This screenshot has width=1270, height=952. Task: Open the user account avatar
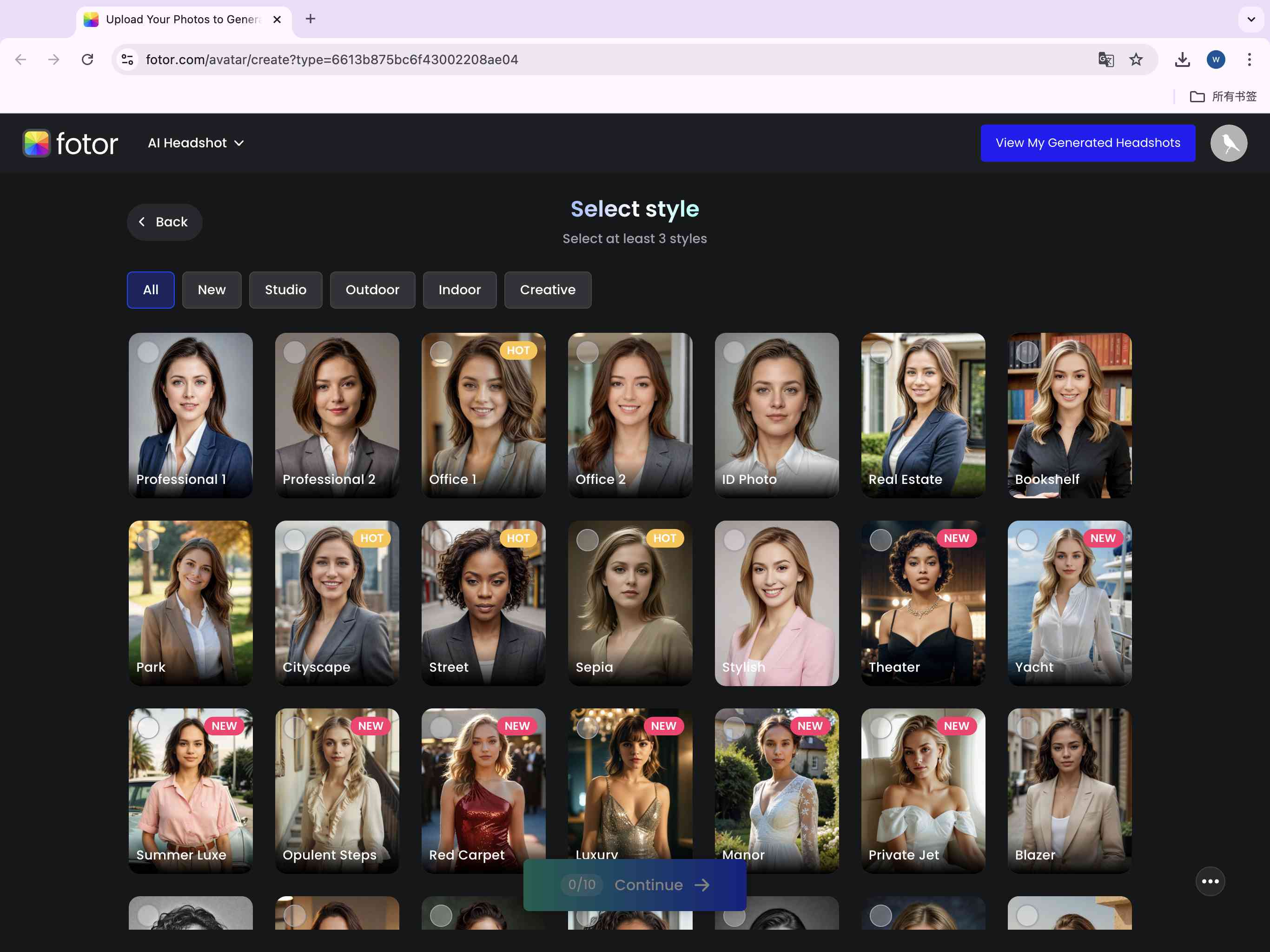(x=1229, y=143)
